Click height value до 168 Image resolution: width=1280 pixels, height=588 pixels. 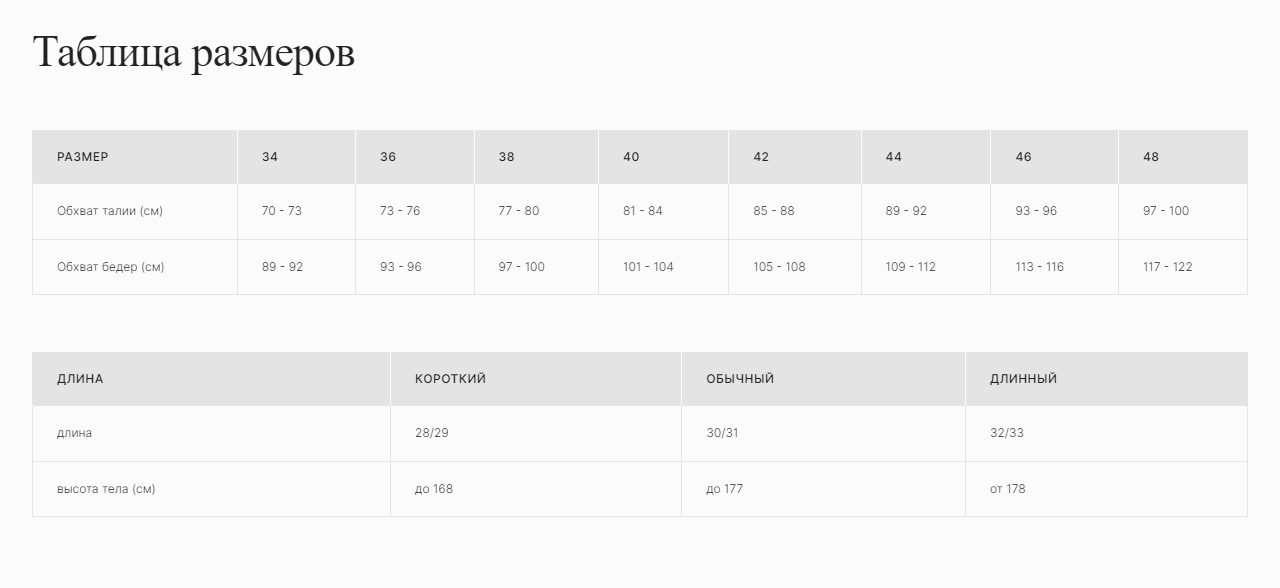click(434, 489)
